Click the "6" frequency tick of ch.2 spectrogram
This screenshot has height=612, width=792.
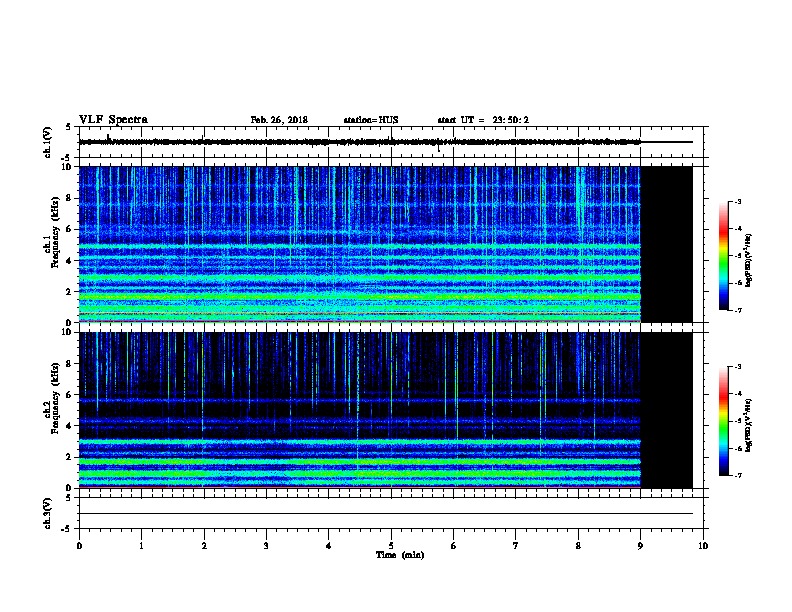point(70,395)
